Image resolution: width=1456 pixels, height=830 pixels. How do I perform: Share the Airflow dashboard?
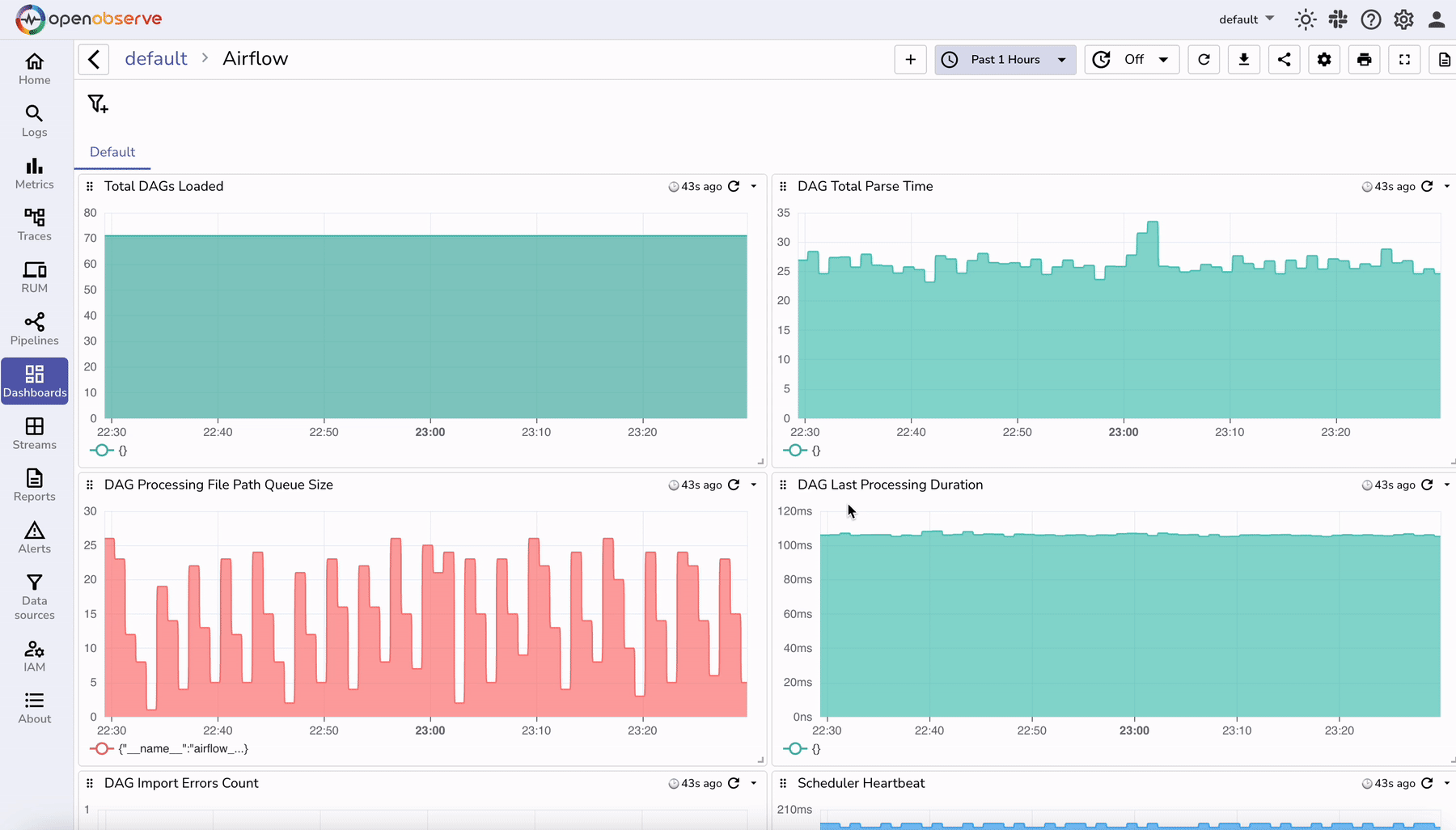[1284, 59]
